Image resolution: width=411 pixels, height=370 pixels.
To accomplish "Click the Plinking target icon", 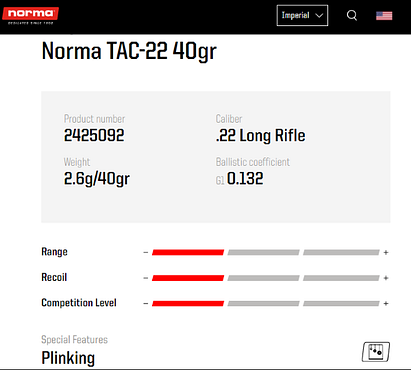I will (x=376, y=351).
